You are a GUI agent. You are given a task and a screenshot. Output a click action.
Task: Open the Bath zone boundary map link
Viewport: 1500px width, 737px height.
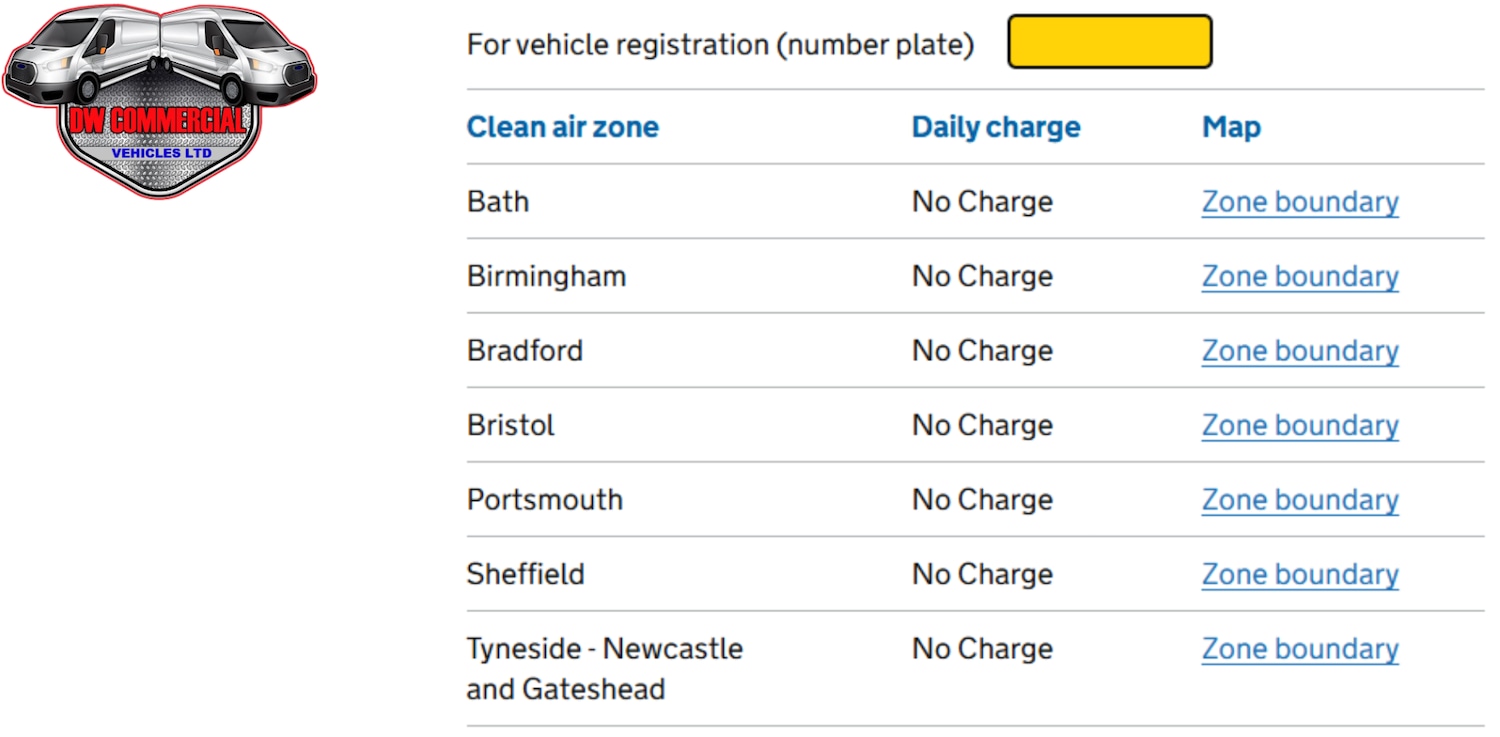(x=1299, y=202)
